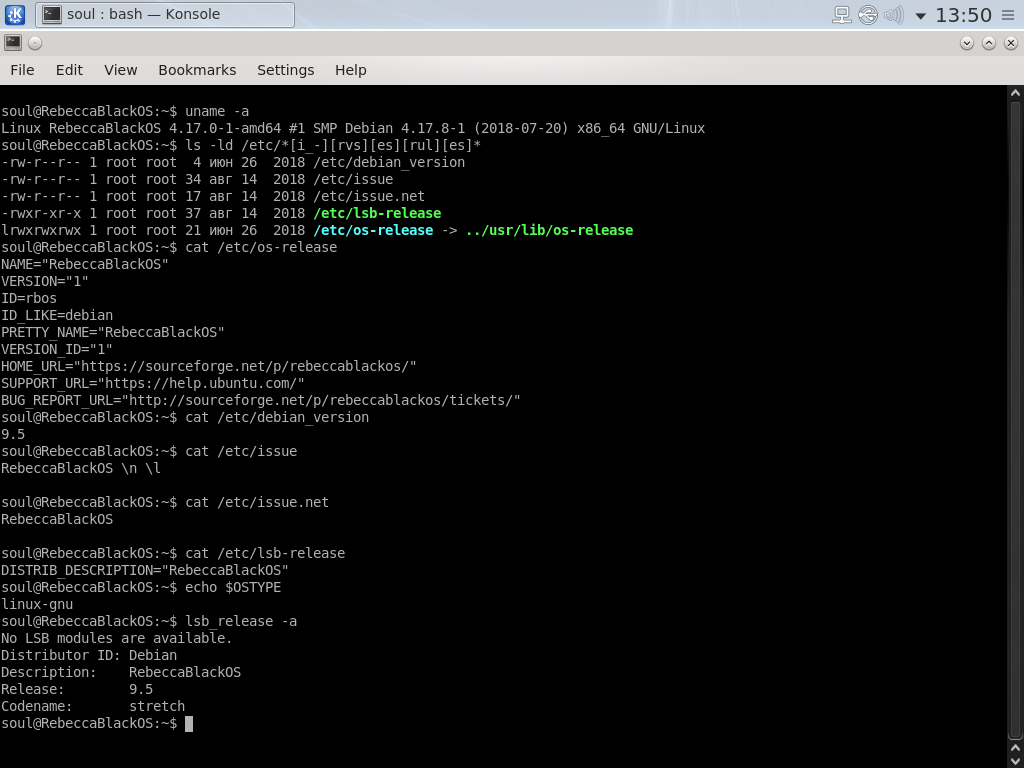This screenshot has width=1024, height=768.
Task: Click the ../usr/lib/os-release link target
Action: 549,230
